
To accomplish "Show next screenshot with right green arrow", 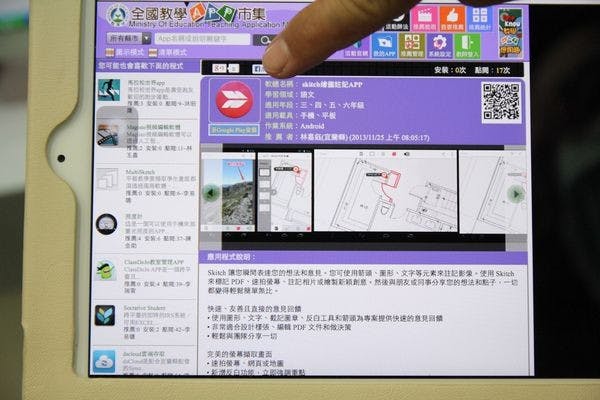I will 516,194.
